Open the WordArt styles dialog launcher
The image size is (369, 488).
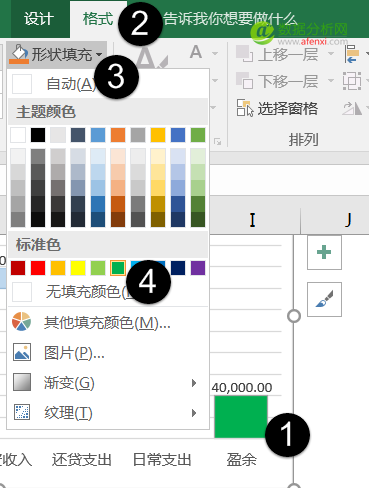click(x=218, y=142)
